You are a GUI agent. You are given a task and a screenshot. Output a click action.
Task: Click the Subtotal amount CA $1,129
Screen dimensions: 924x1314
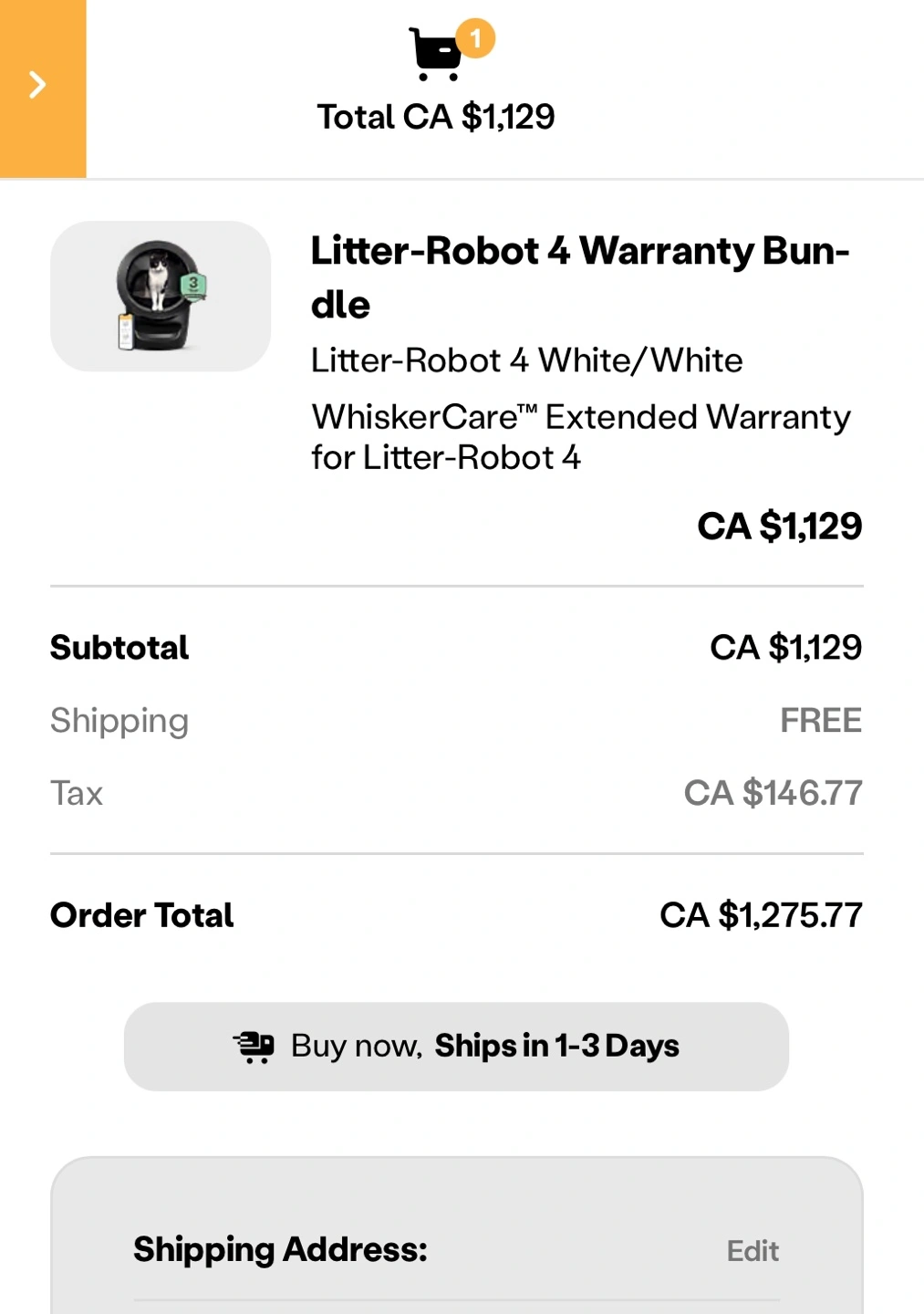pyautogui.click(x=785, y=648)
